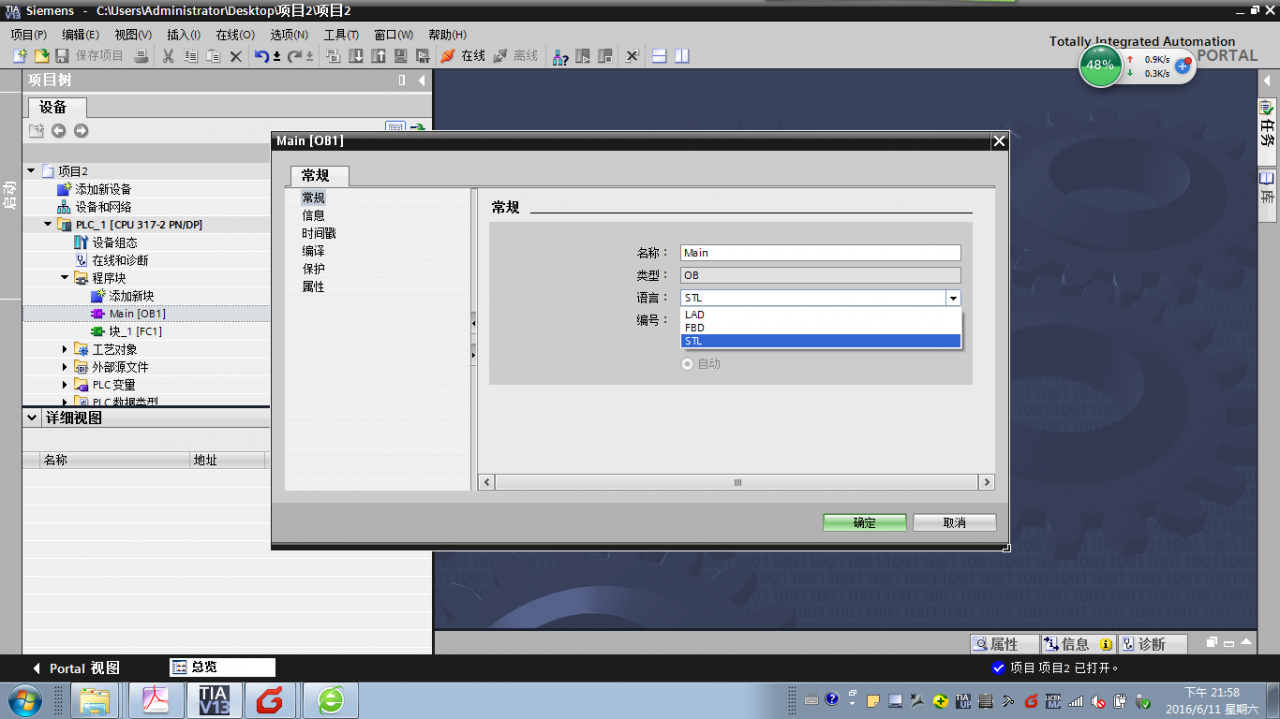
Task: Click the Open project toolbar icon
Action: 41,56
